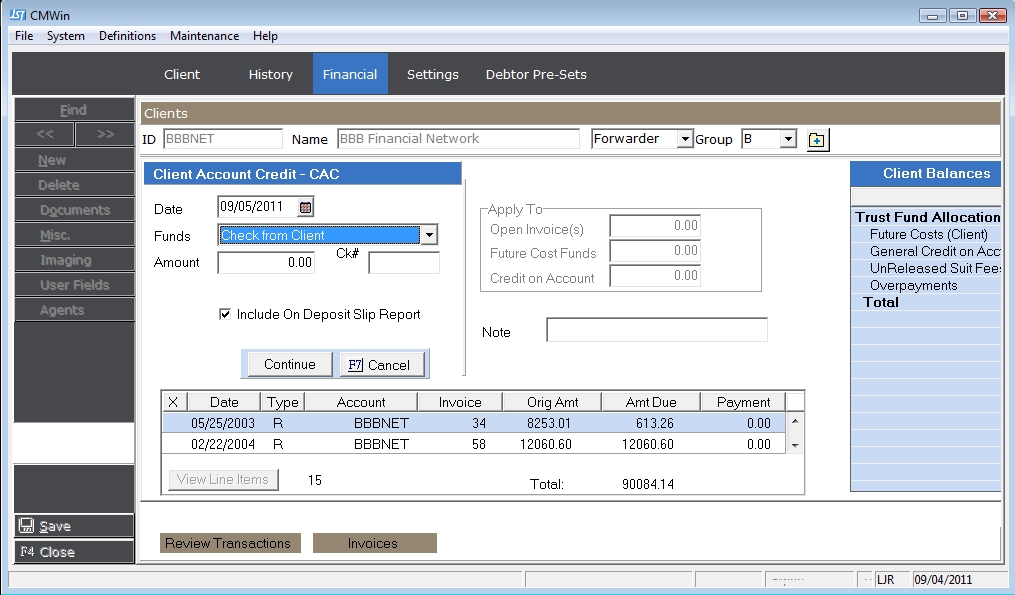Open the Forwarder type dropdown
The image size is (1015, 595).
(x=685, y=140)
